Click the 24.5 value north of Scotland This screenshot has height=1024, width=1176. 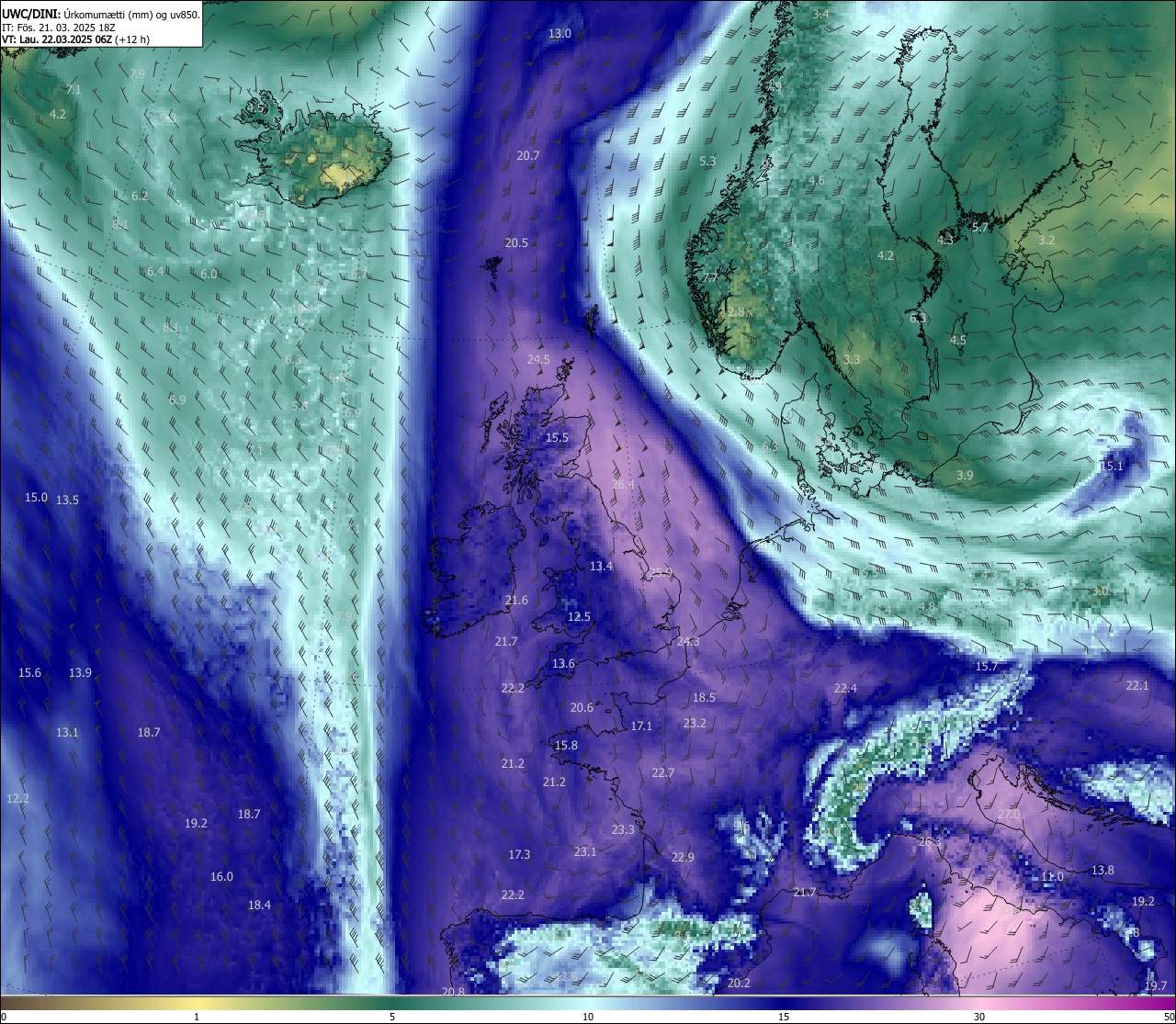coord(538,359)
